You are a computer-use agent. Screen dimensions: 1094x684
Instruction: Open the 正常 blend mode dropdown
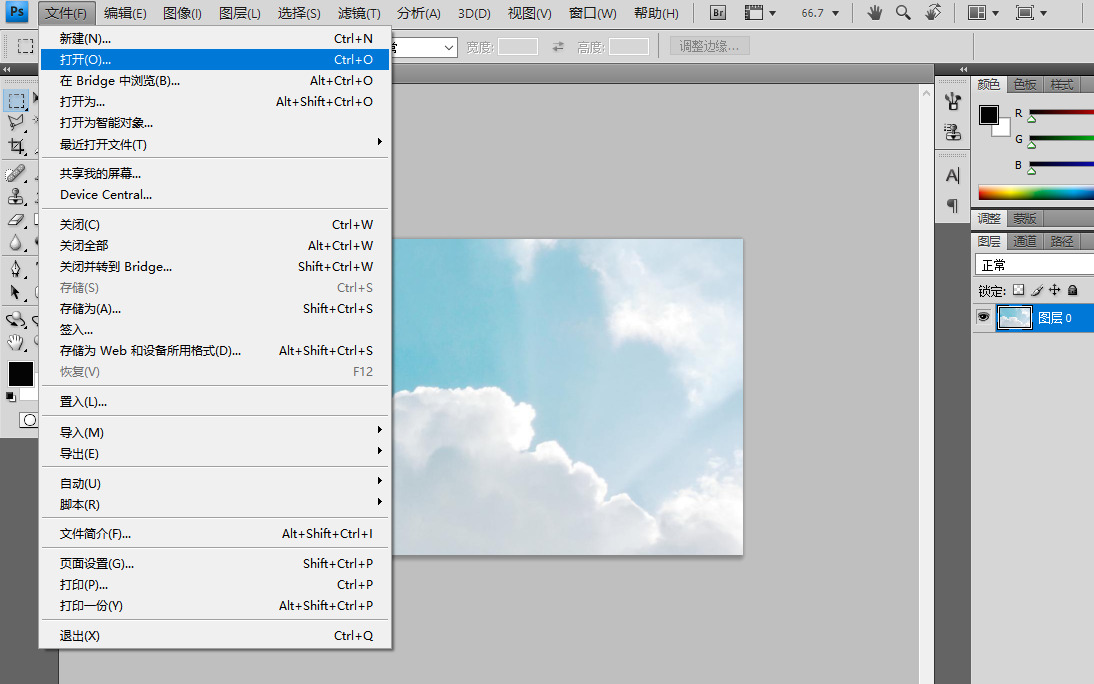coord(1034,265)
